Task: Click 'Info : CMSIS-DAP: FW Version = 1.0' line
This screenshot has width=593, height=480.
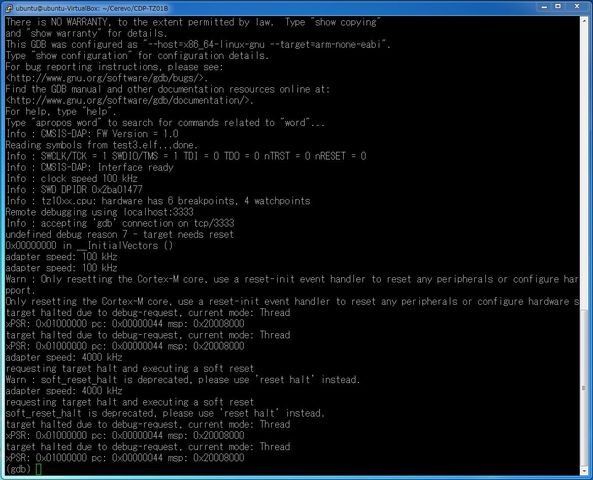Action: (x=92, y=134)
